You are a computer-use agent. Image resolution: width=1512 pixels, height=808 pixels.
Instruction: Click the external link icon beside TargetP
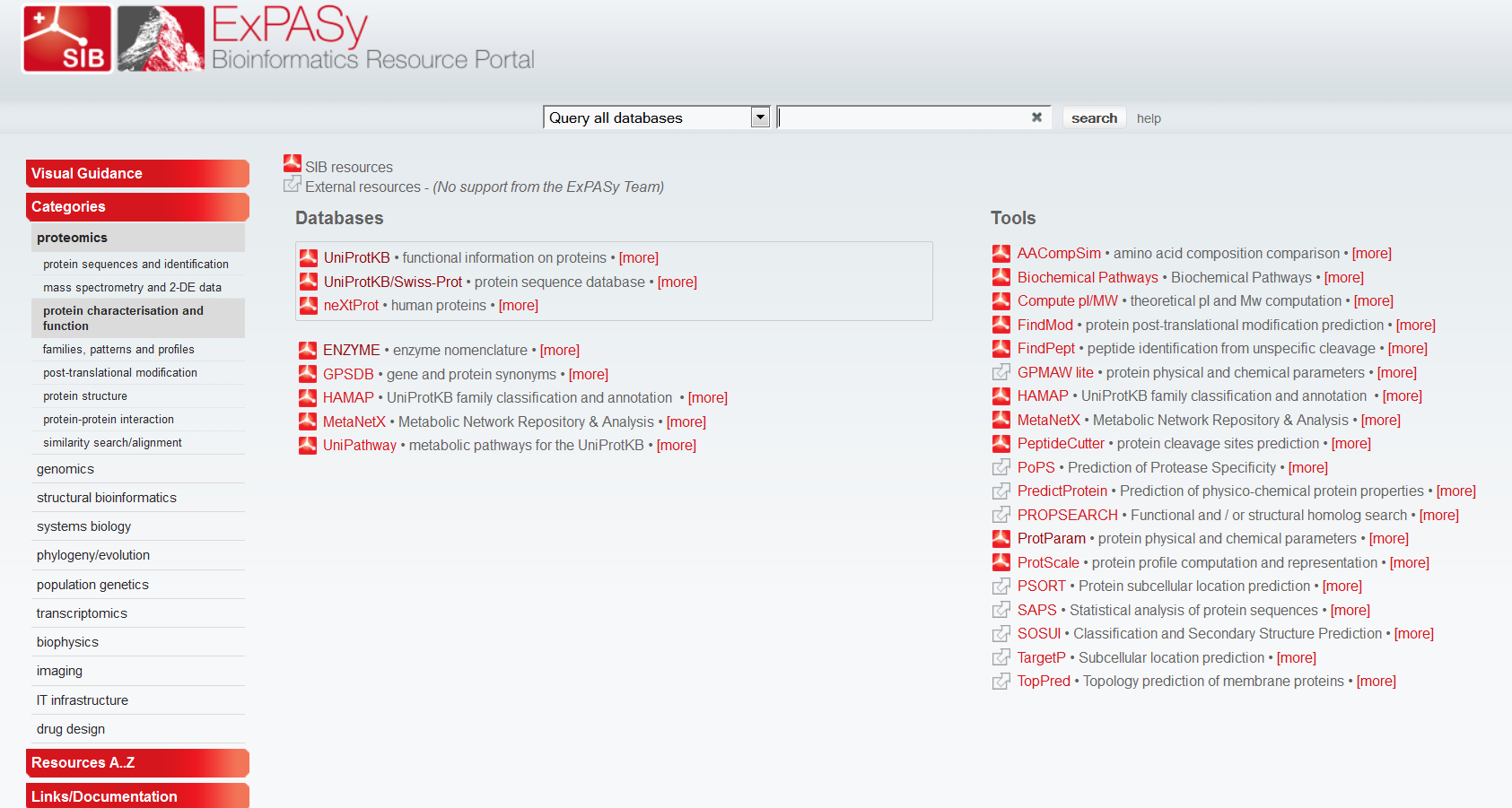[x=1001, y=657]
